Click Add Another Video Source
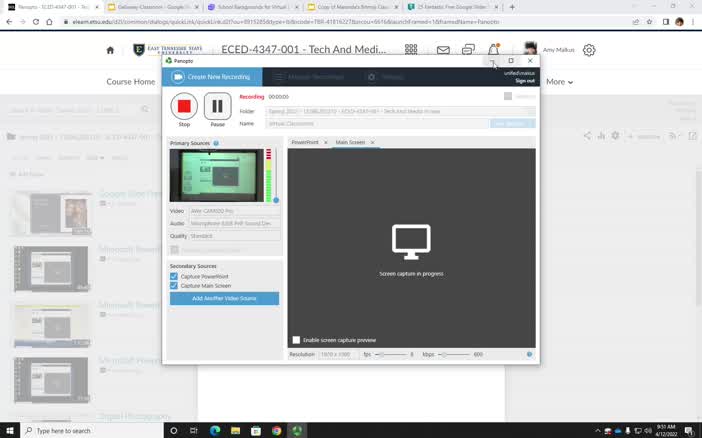This screenshot has width=702, height=438. click(224, 299)
